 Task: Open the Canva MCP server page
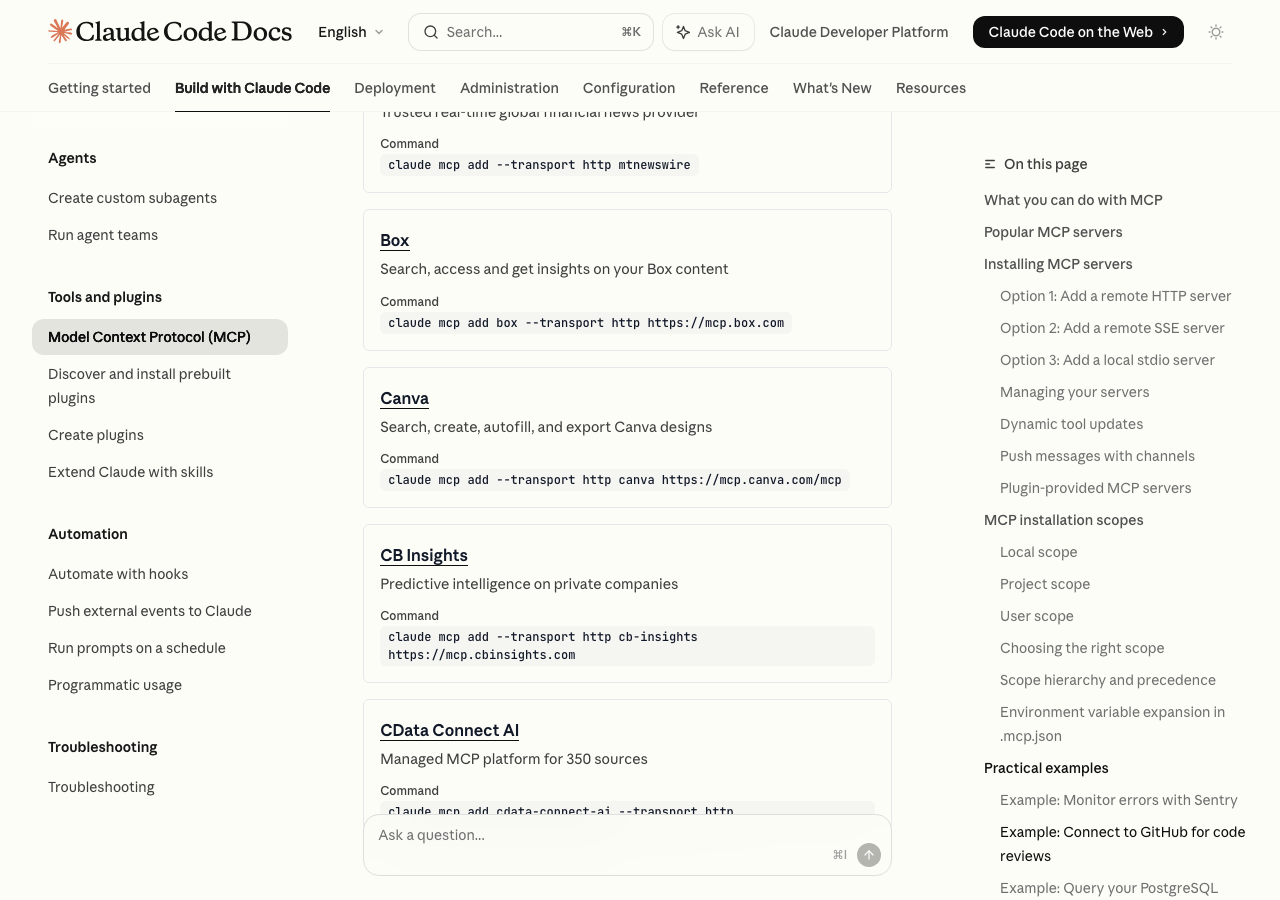point(404,398)
